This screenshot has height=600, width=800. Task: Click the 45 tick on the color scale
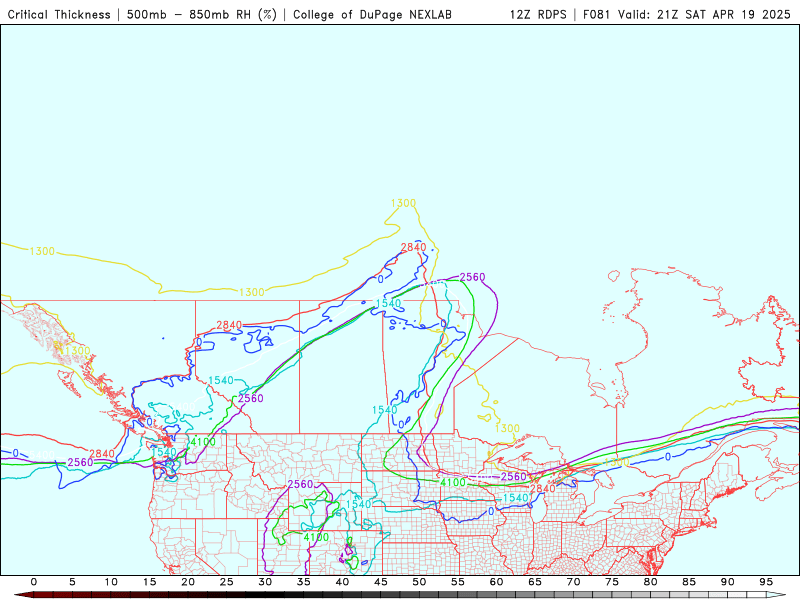click(x=381, y=582)
